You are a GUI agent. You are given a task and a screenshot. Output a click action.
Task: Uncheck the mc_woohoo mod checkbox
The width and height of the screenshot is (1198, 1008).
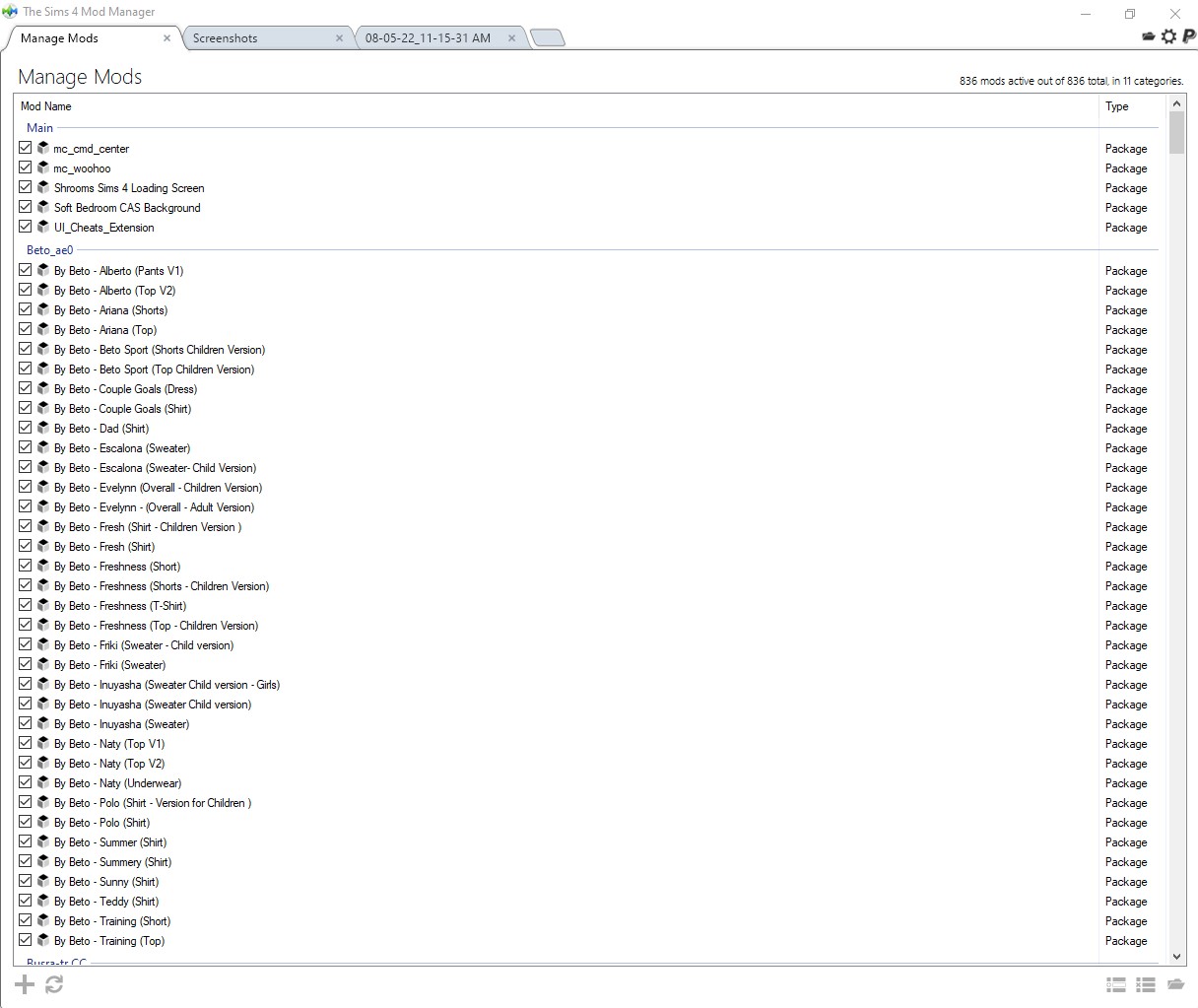pos(26,168)
